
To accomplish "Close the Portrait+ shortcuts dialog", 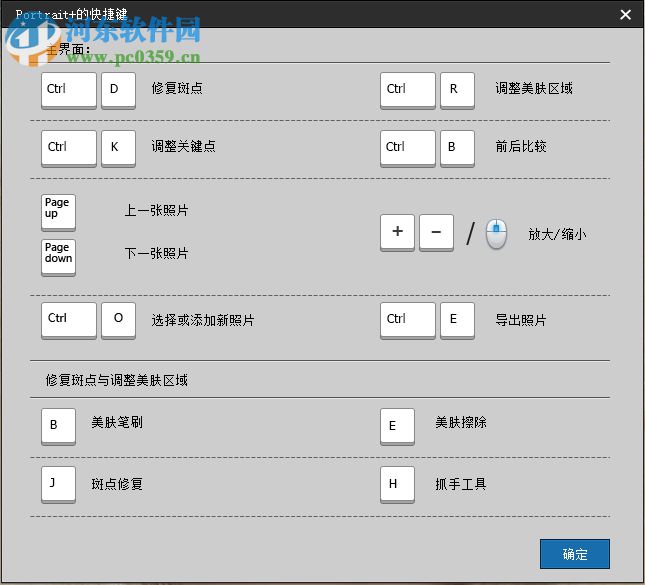I will pyautogui.click(x=626, y=15).
